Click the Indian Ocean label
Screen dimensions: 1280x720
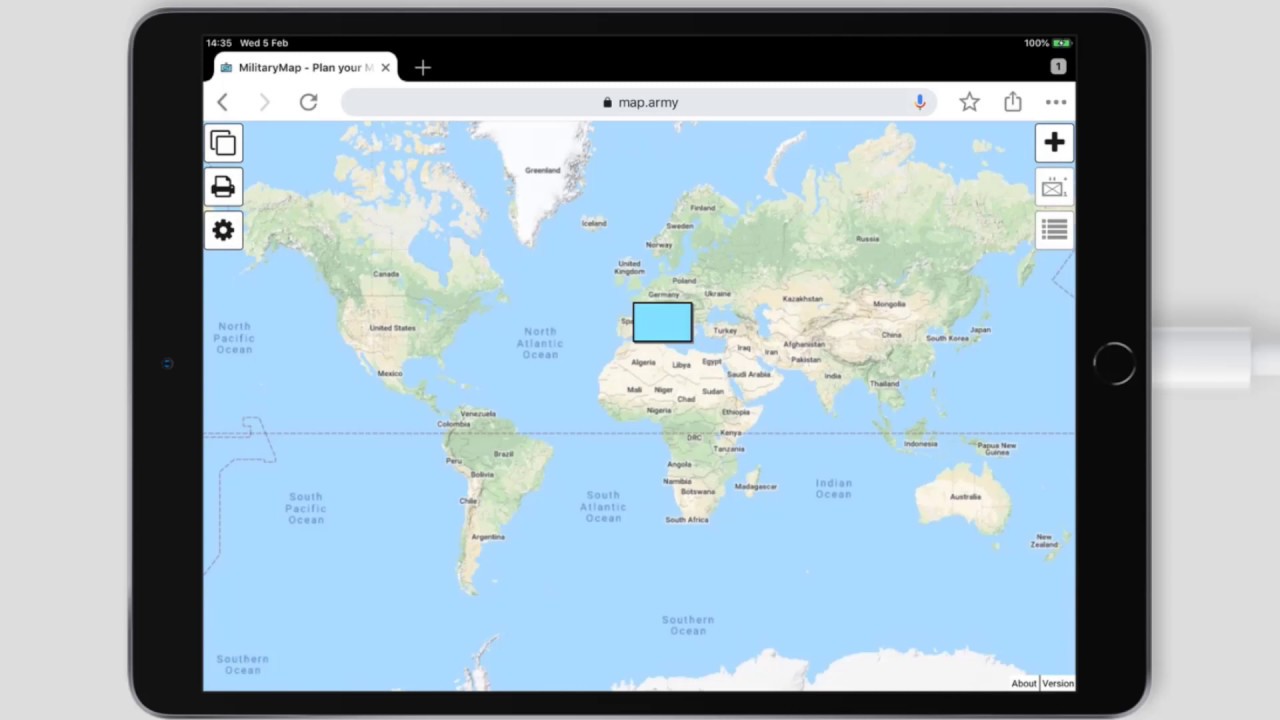[833, 488]
